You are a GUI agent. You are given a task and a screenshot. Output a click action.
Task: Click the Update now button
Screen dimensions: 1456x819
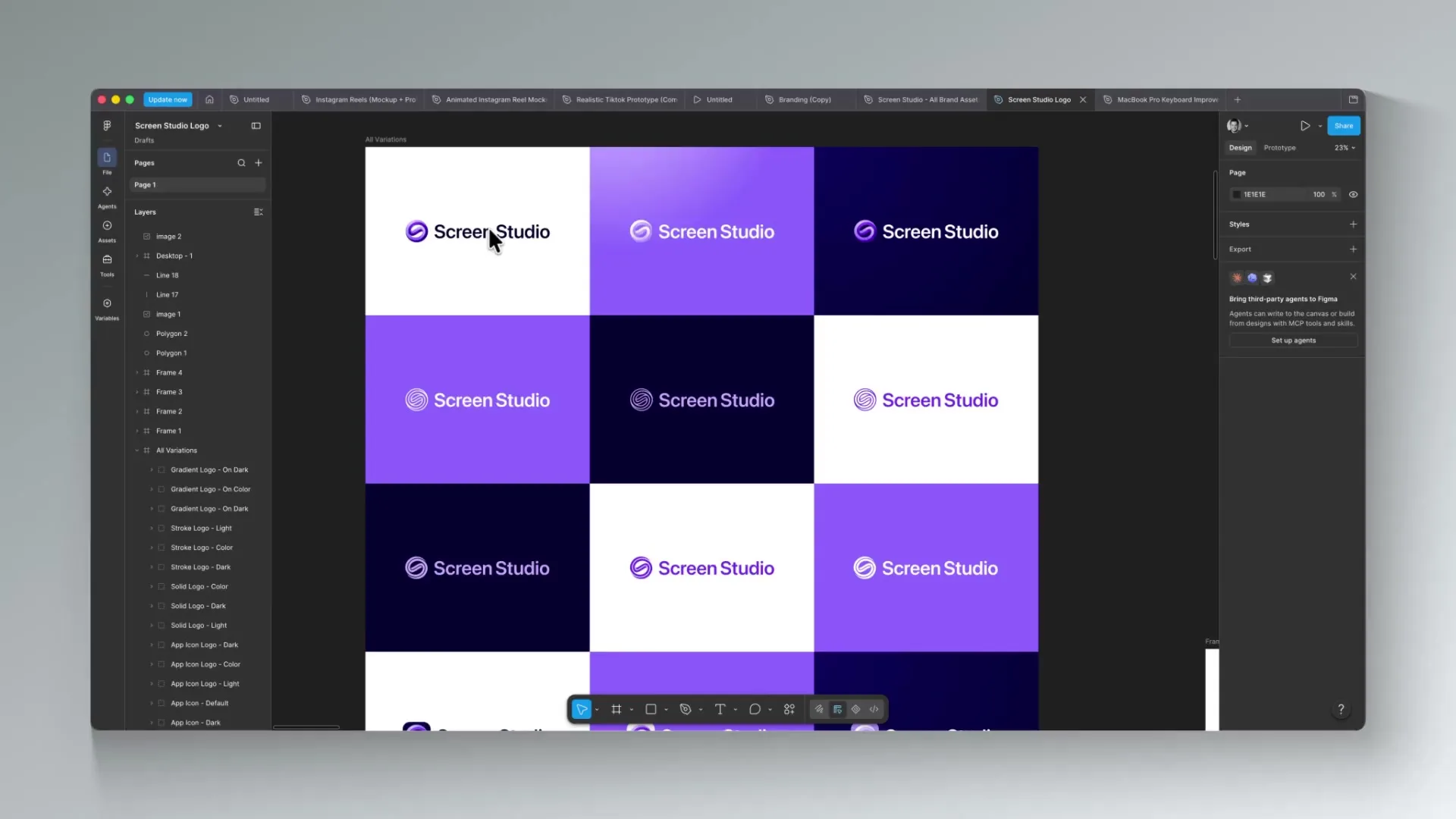(x=168, y=99)
